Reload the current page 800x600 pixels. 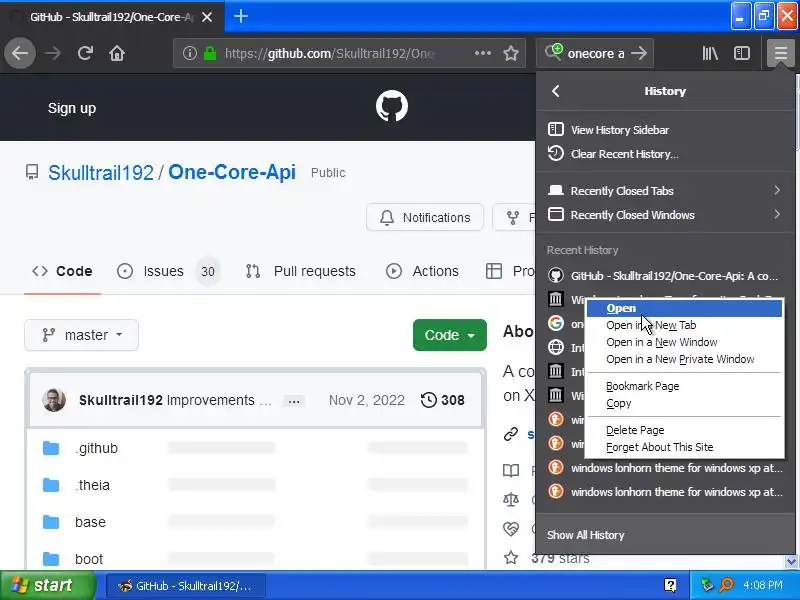pyautogui.click(x=85, y=53)
